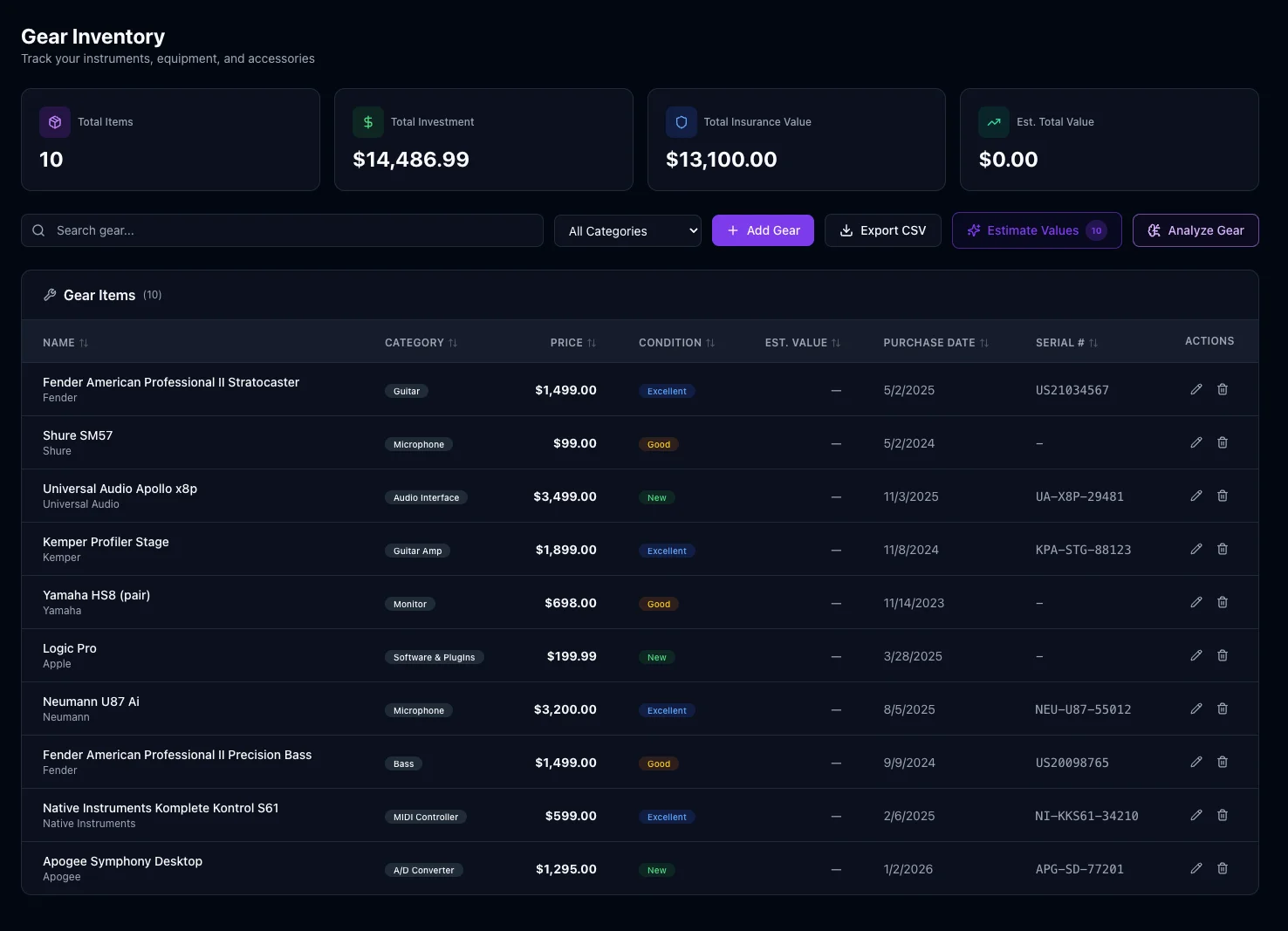The image size is (1288, 931).
Task: Click the Guitar Amp category tag
Action: click(x=418, y=551)
